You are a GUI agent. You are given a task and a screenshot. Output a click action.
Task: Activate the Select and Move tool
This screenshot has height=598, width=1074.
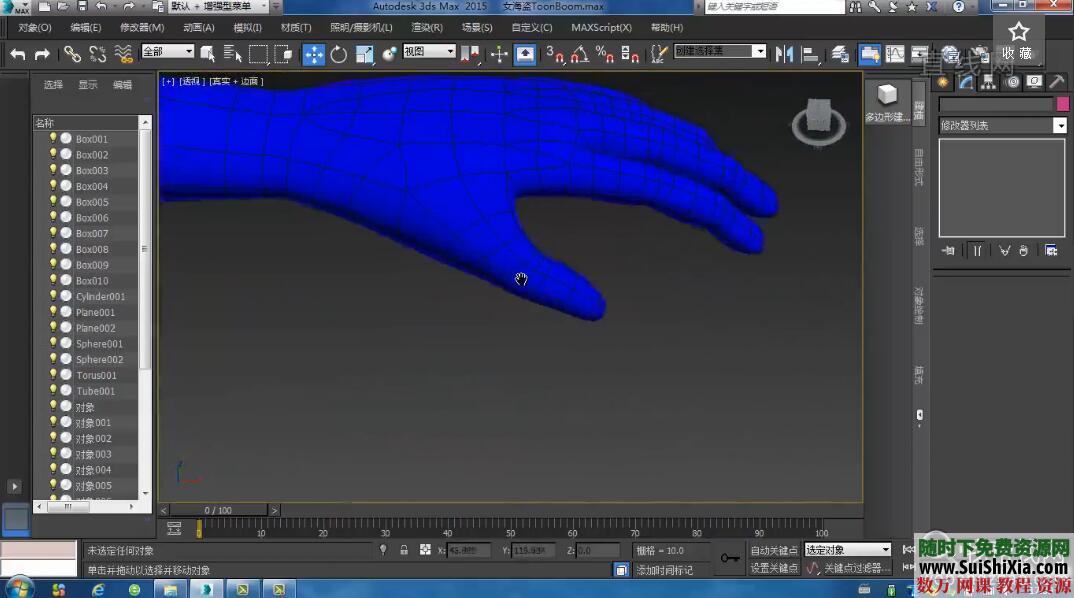click(314, 54)
